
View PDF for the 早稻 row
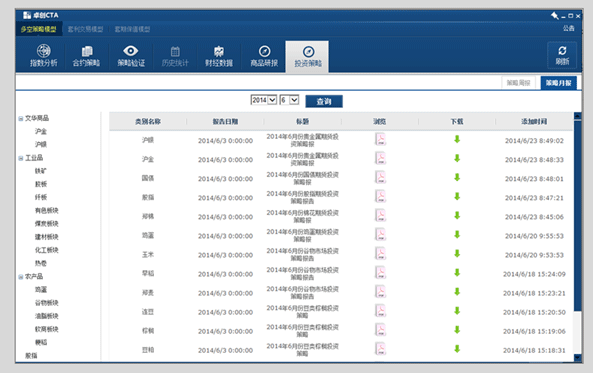pos(380,273)
